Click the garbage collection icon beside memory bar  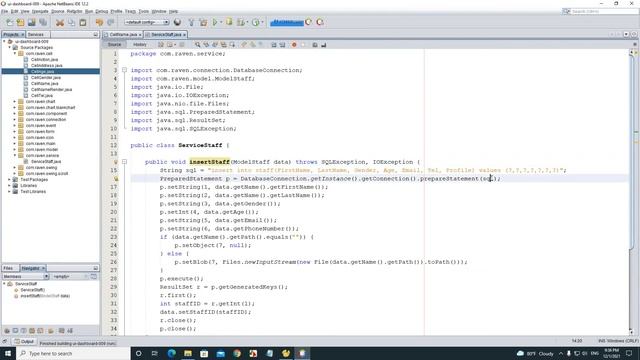click(x=309, y=22)
